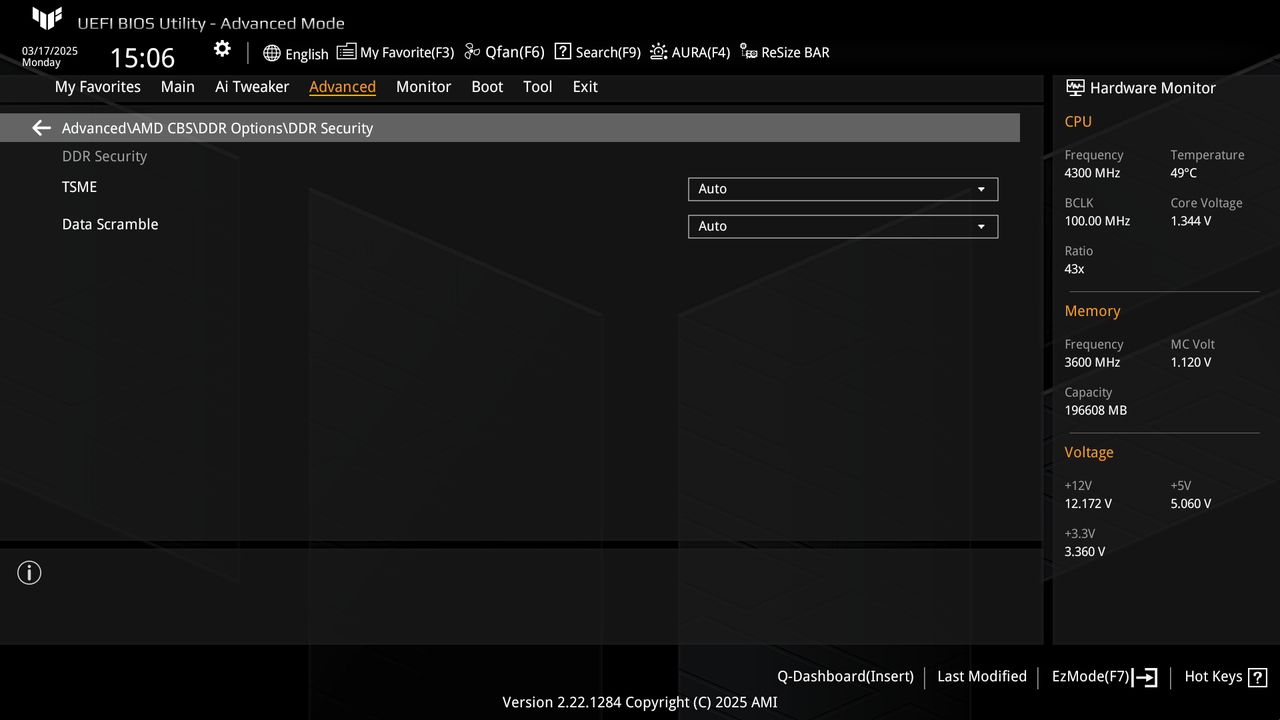
Task: Click Core Voltage value 1.344 V
Action: tap(1191, 221)
